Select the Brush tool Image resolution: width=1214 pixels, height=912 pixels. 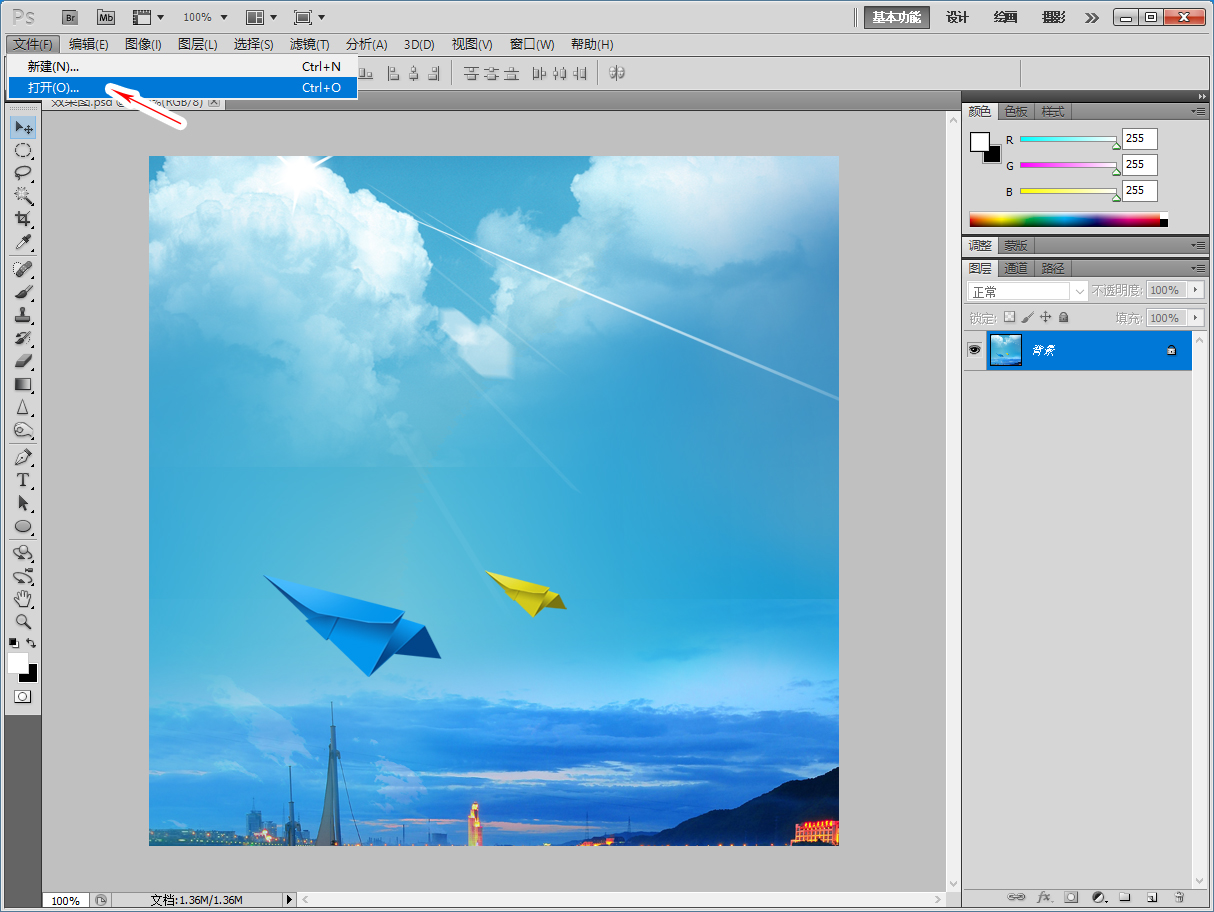23,292
